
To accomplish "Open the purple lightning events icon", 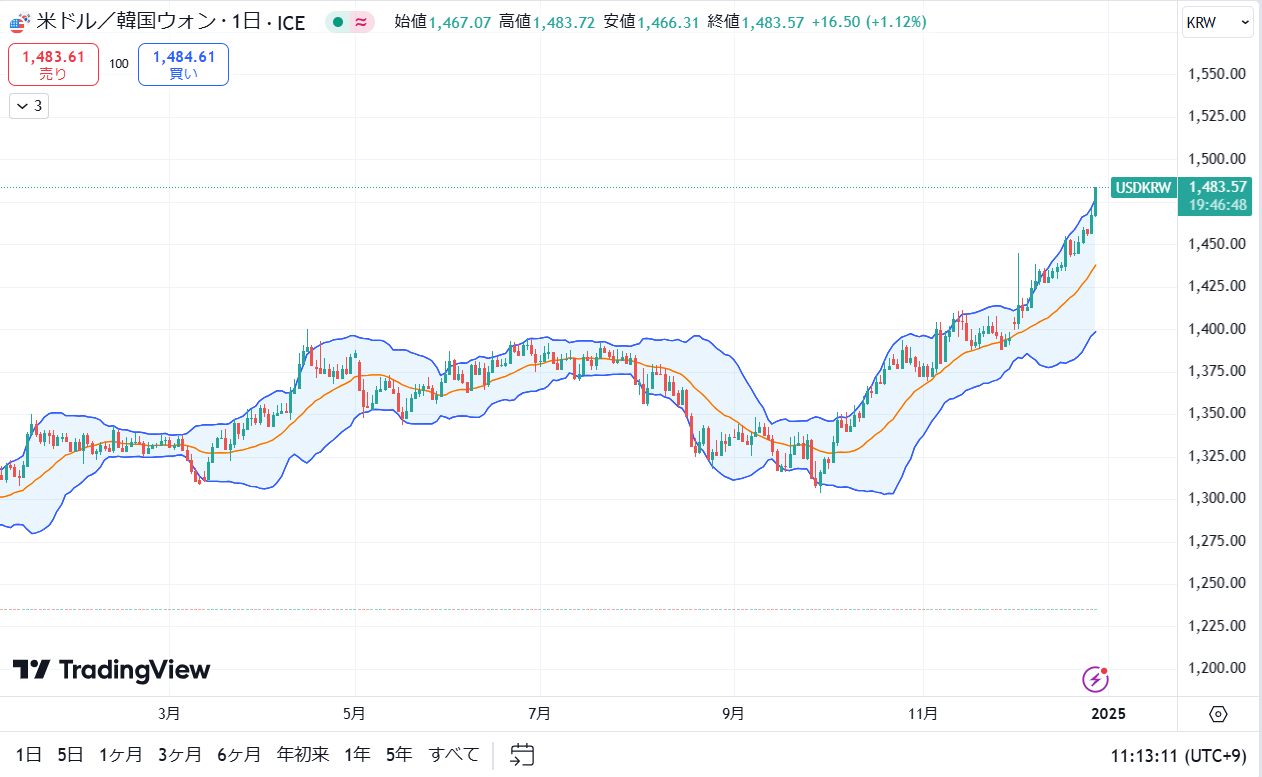I will [x=1096, y=680].
